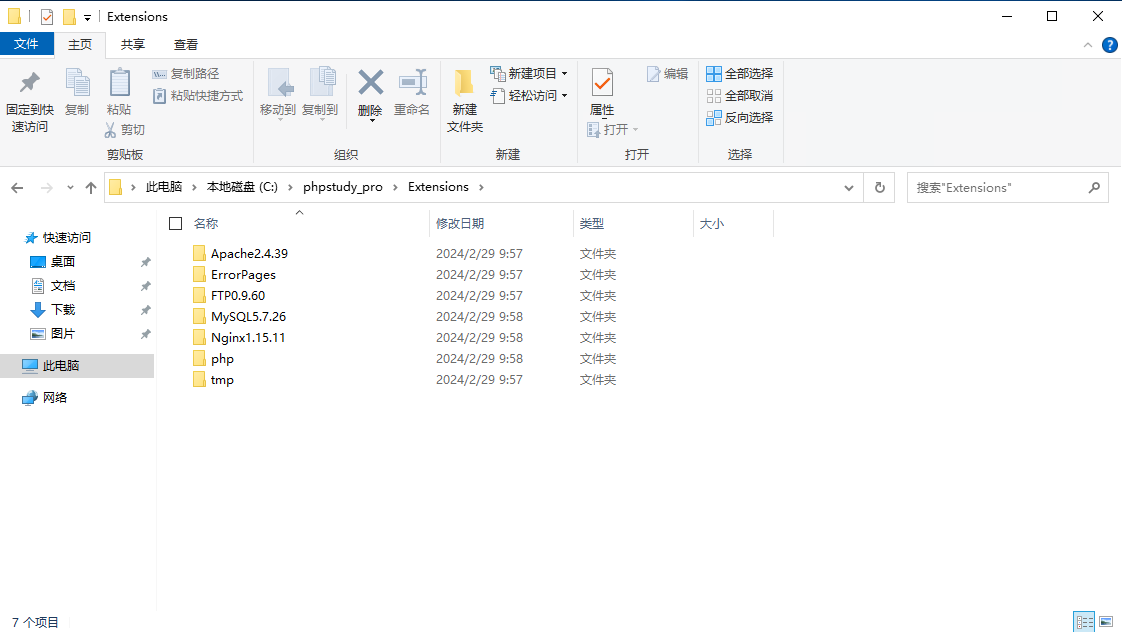This screenshot has height=632, width=1122.
Task: Go up one folder level arrow
Action: 91,187
